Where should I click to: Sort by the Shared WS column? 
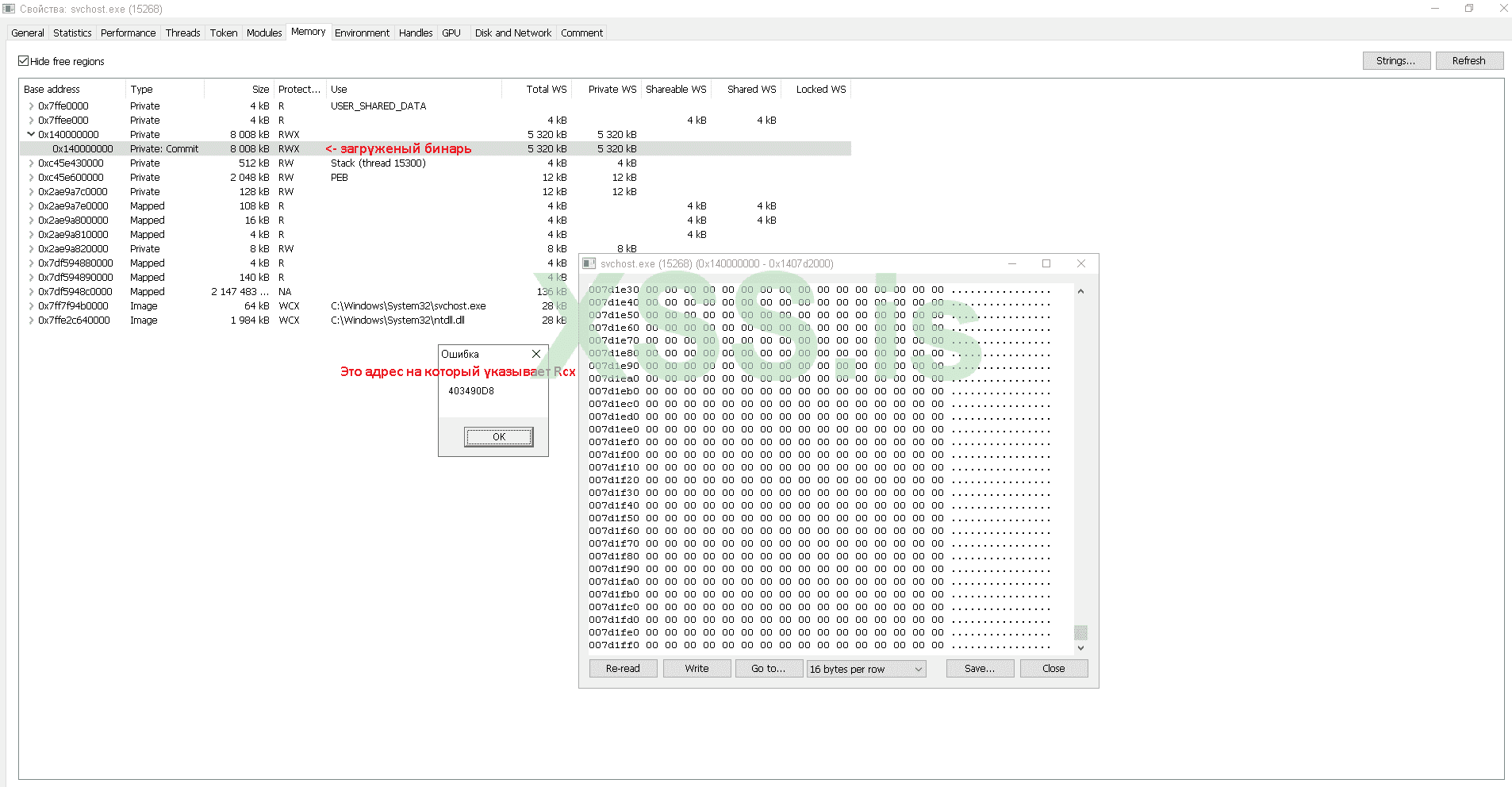746,90
